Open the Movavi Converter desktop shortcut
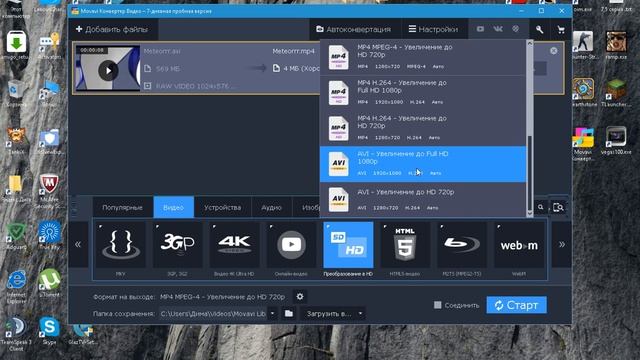 click(583, 144)
